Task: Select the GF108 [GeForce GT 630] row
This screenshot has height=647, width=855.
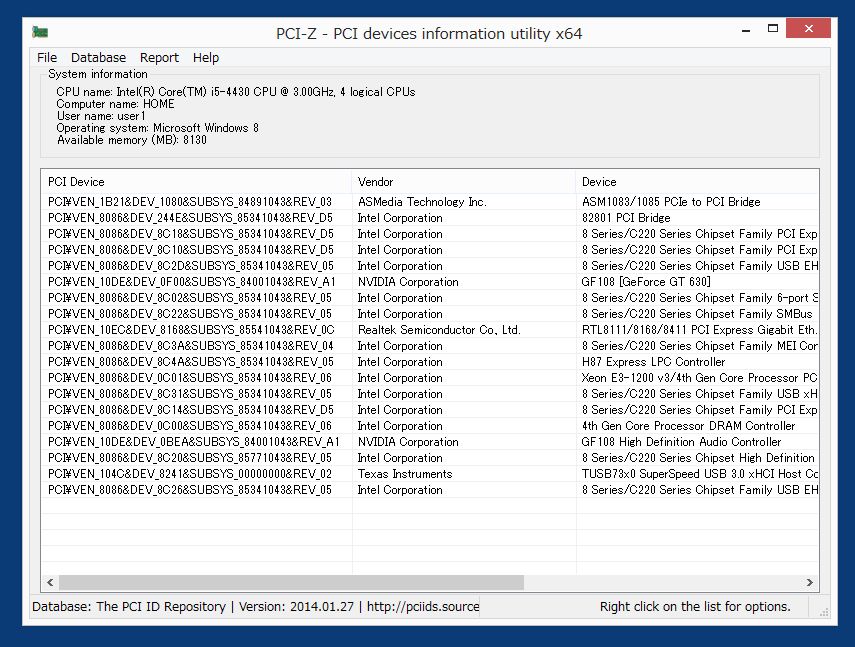Action: [x=430, y=282]
